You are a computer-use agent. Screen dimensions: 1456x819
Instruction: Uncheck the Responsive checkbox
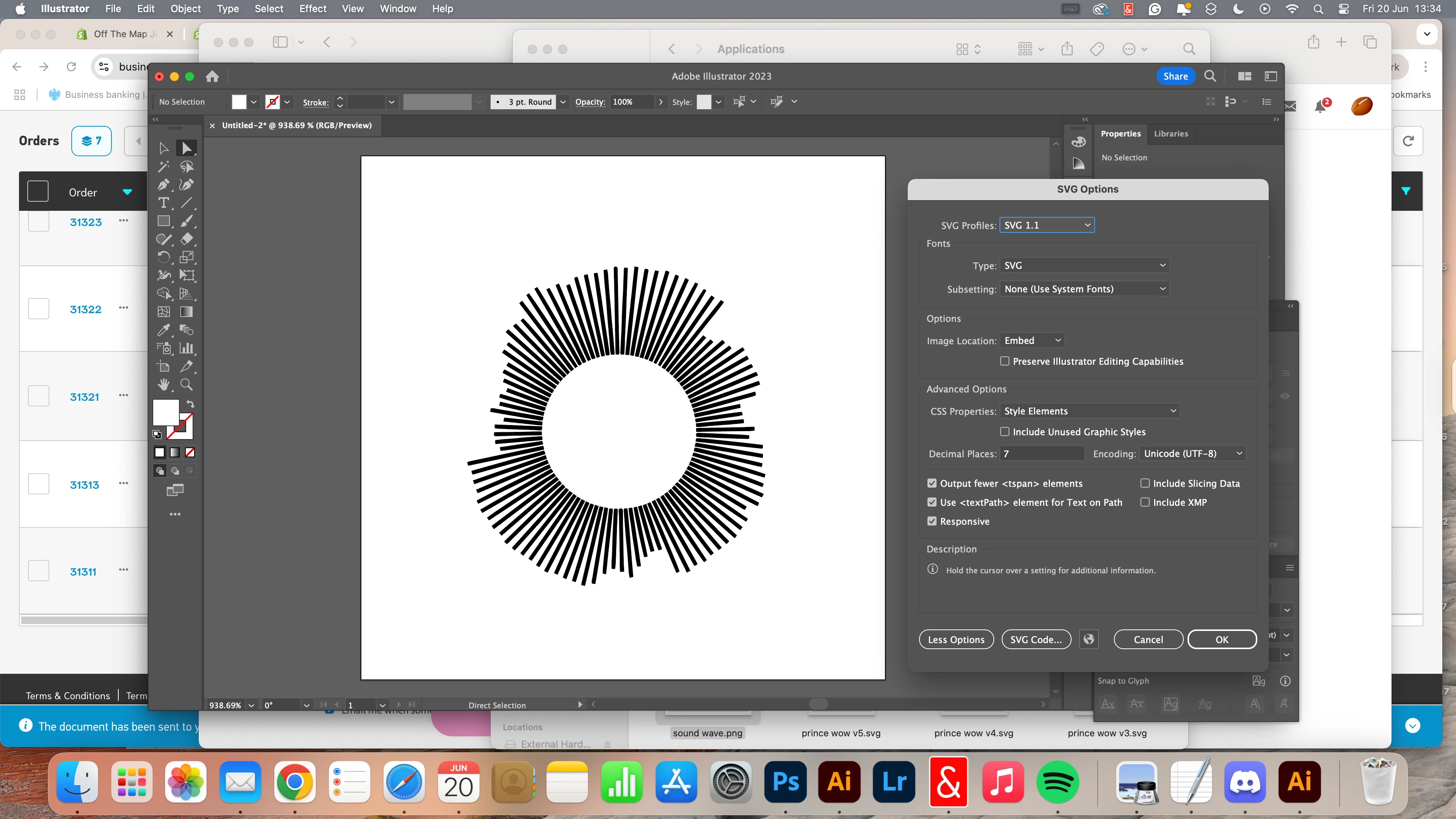click(932, 521)
